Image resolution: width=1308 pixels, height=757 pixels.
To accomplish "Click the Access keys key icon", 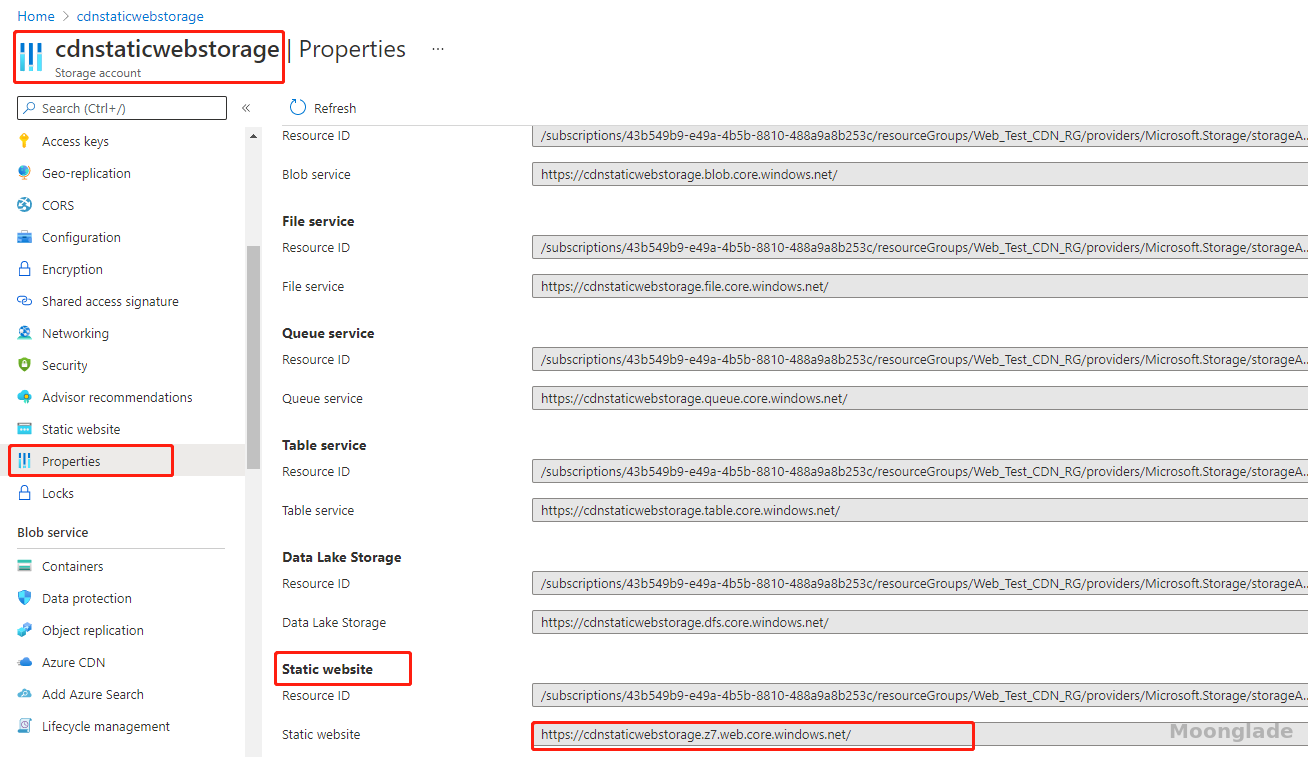I will (25, 141).
